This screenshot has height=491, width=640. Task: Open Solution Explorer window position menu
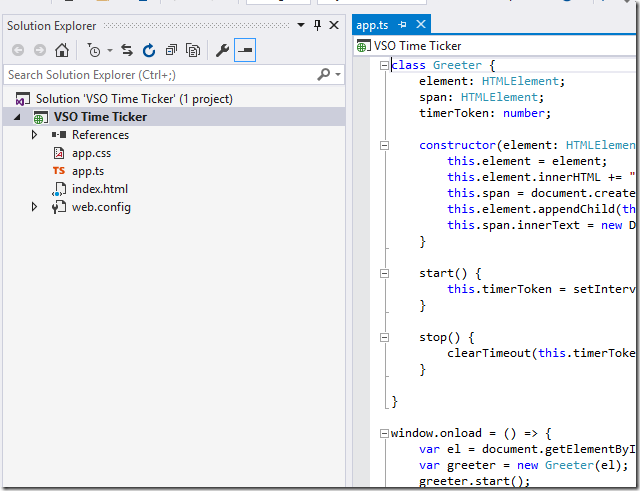[x=301, y=25]
